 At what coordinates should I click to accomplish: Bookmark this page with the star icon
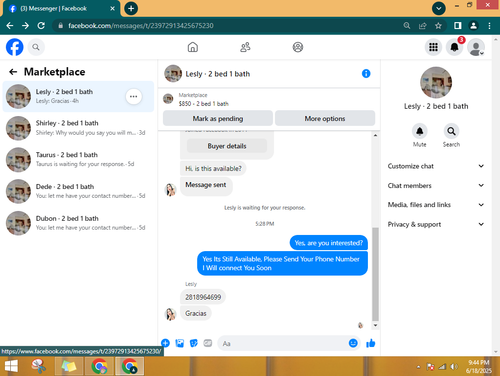click(438, 26)
